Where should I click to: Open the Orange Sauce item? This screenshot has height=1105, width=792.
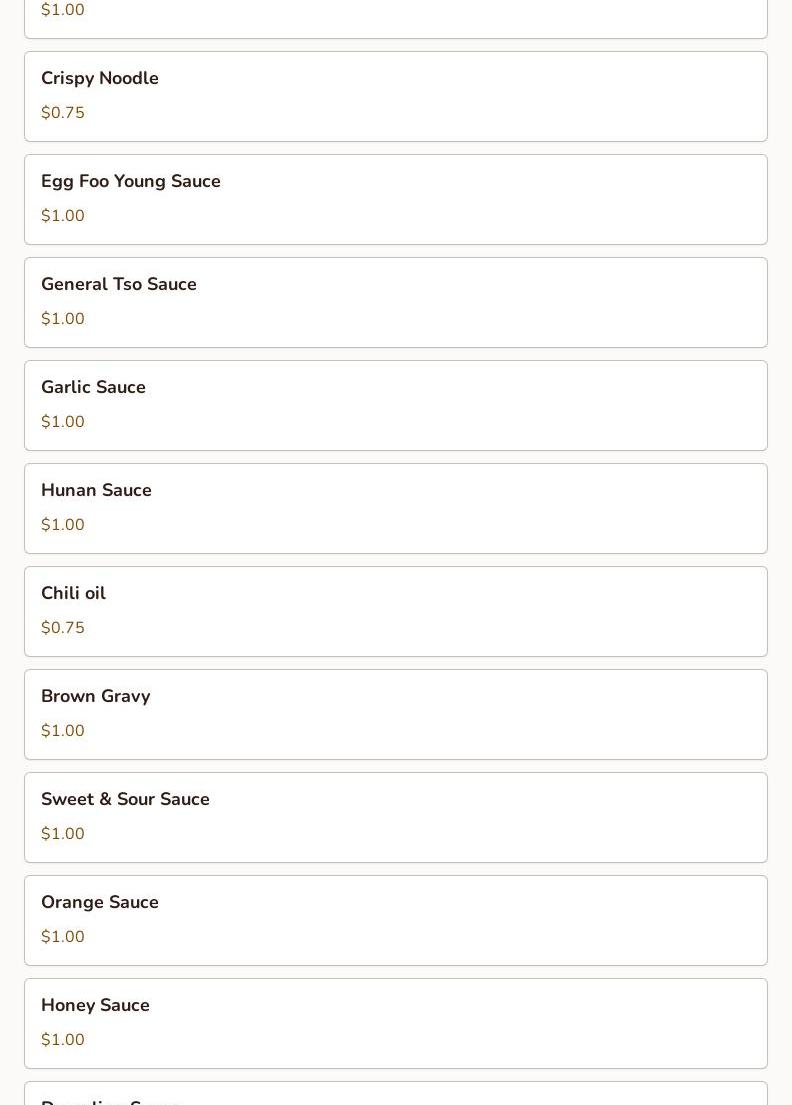(x=395, y=920)
